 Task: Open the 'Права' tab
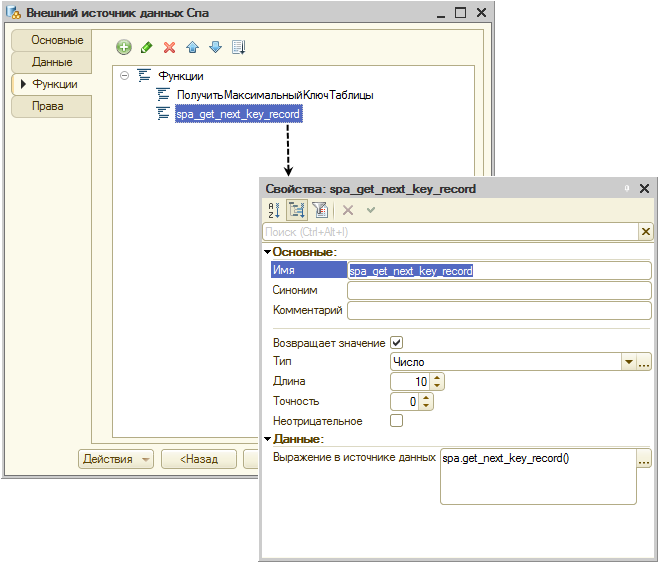(x=48, y=106)
